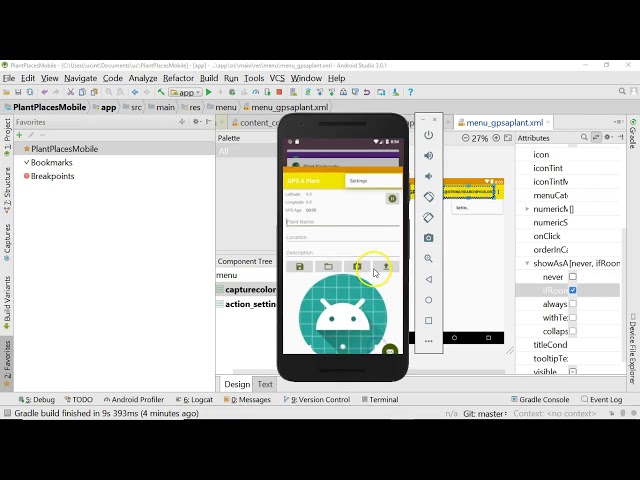Click the save icon button in the phone app

pos(300,267)
